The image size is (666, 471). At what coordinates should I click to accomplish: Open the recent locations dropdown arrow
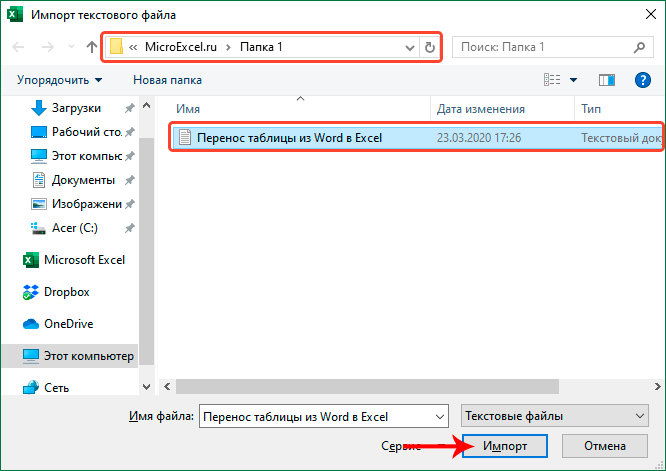pos(71,47)
